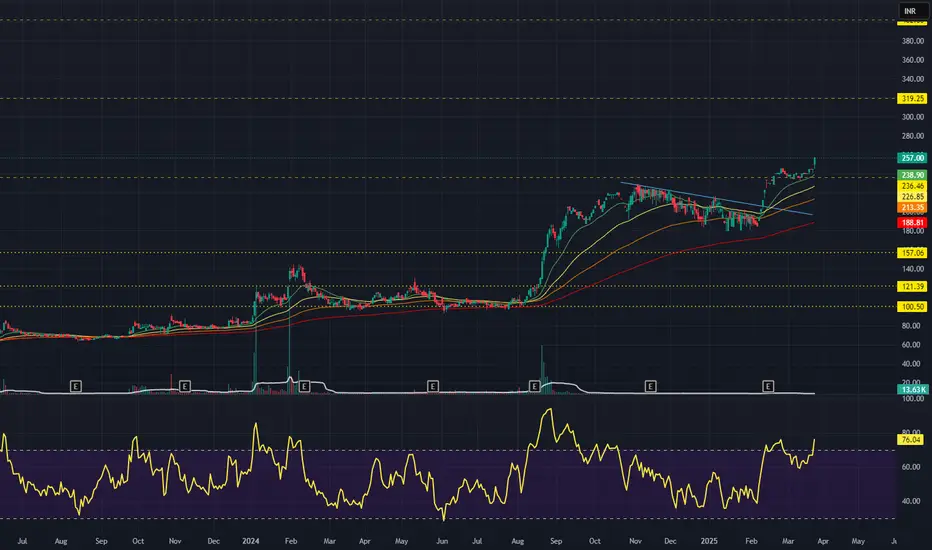Open the earnings marker near August 2023
932x550 pixels.
[x=75, y=386]
